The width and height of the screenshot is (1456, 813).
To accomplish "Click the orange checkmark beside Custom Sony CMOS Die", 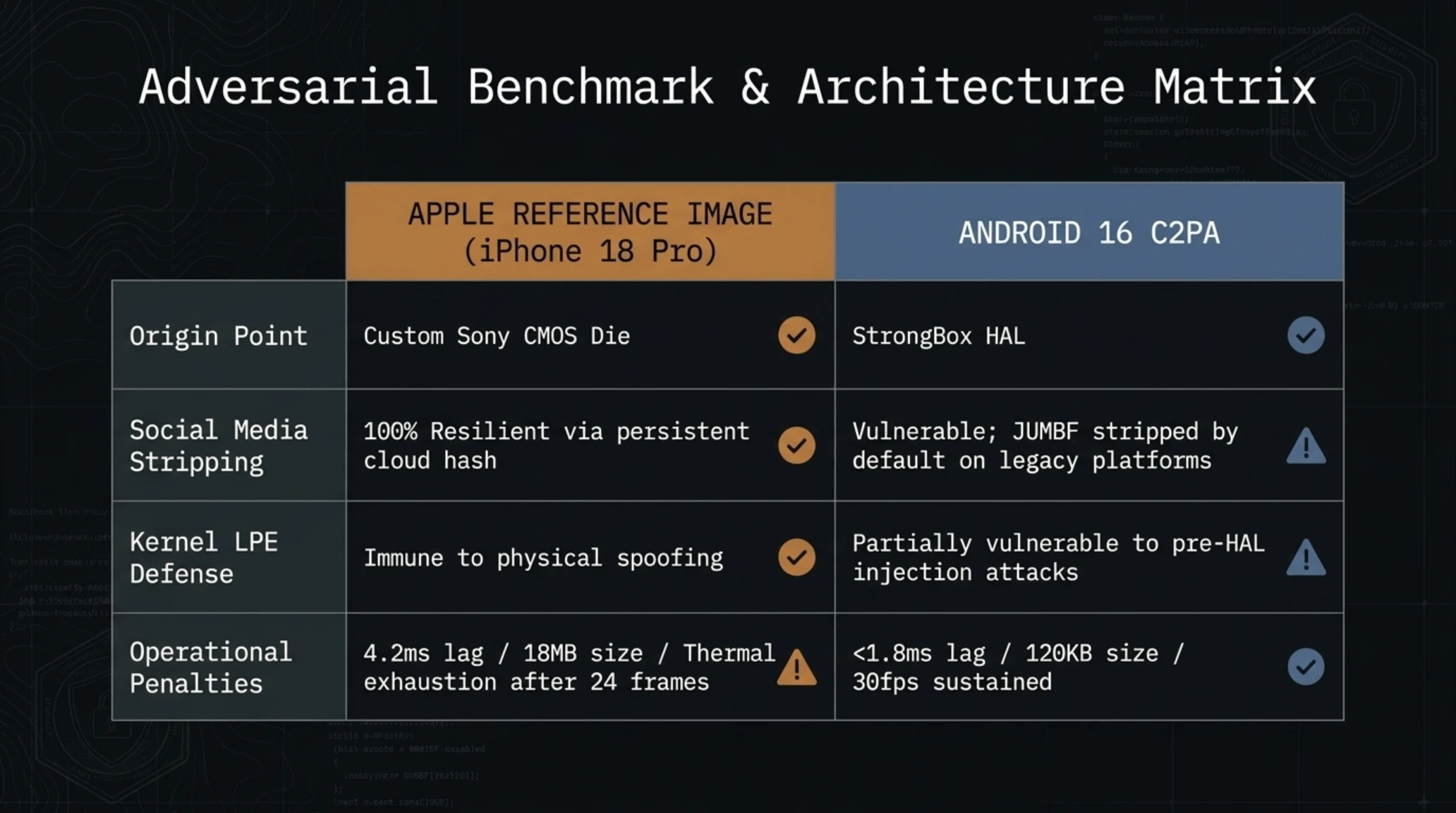I will [x=796, y=335].
